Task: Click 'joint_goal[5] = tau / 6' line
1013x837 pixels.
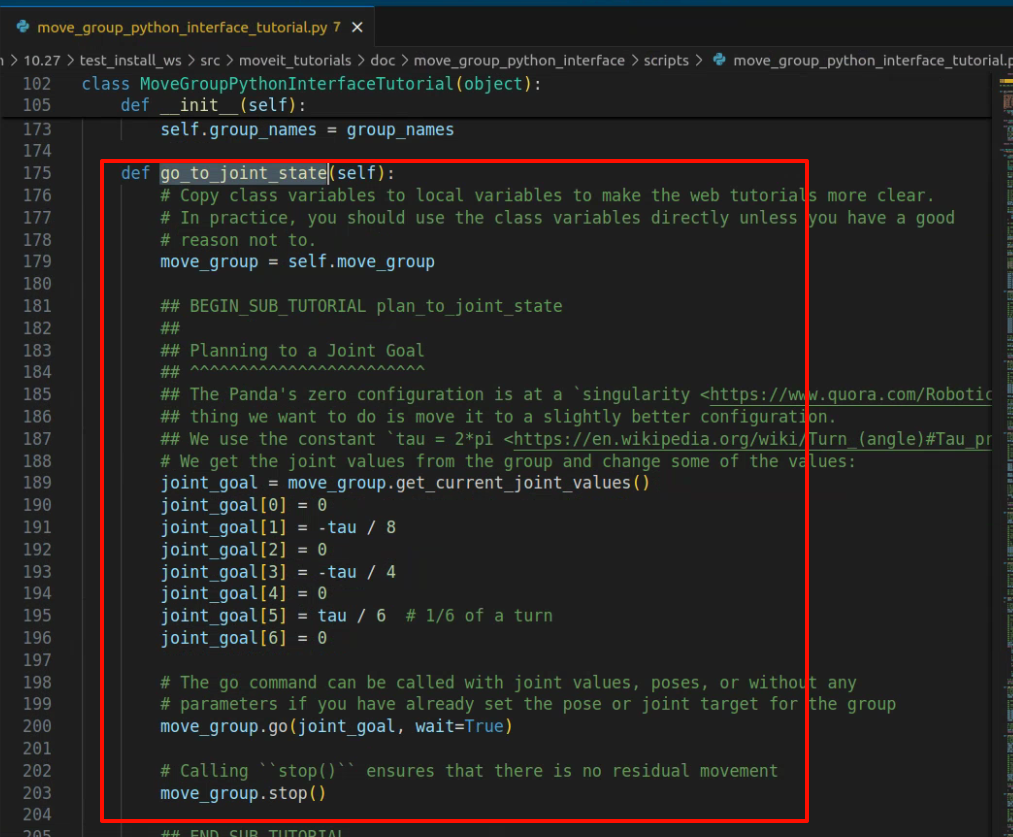Action: (273, 616)
